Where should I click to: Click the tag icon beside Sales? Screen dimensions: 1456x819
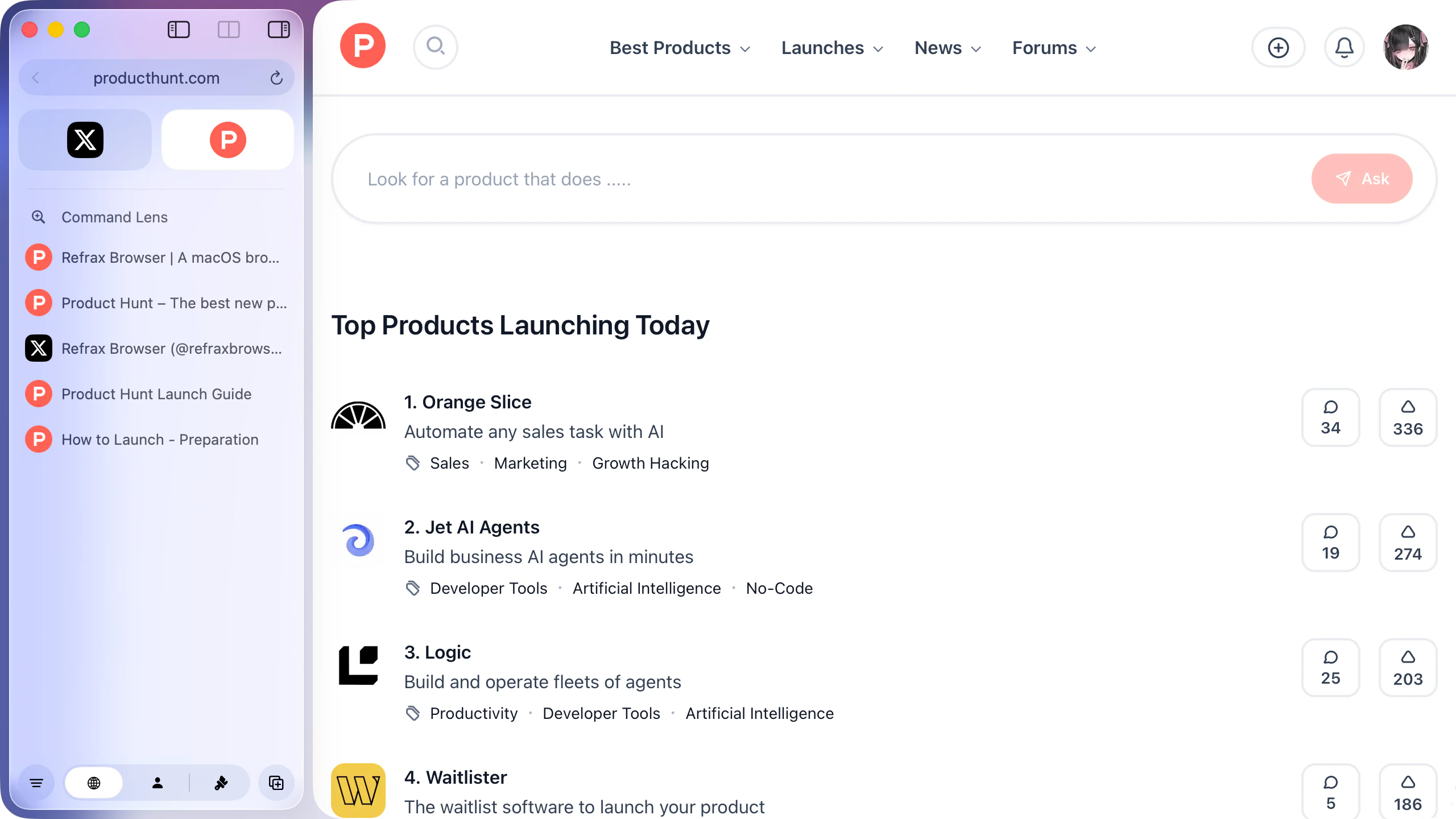[413, 463]
